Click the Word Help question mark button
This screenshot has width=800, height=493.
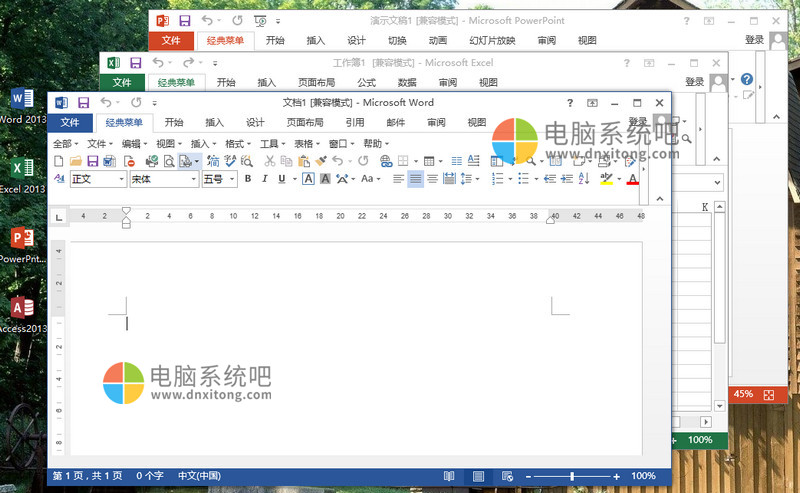570,103
